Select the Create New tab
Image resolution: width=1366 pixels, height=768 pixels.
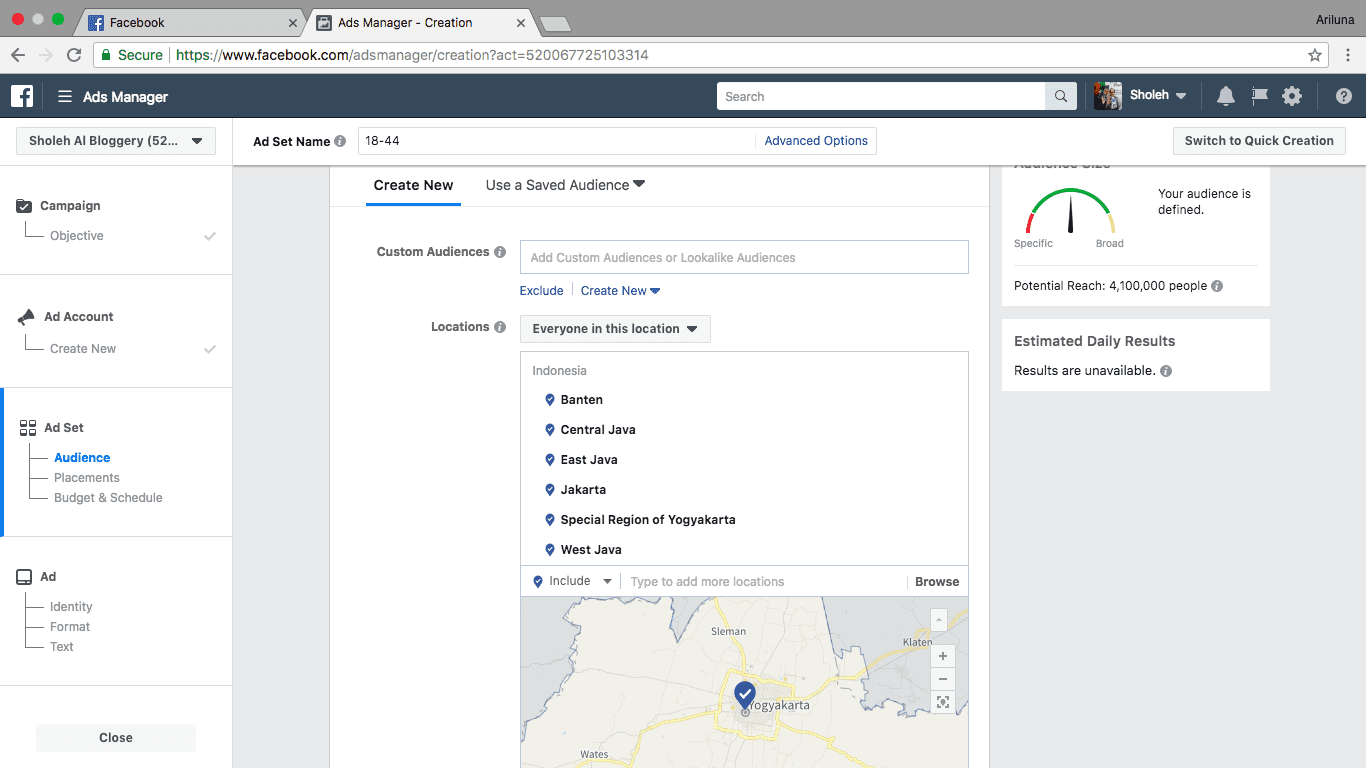tap(413, 185)
